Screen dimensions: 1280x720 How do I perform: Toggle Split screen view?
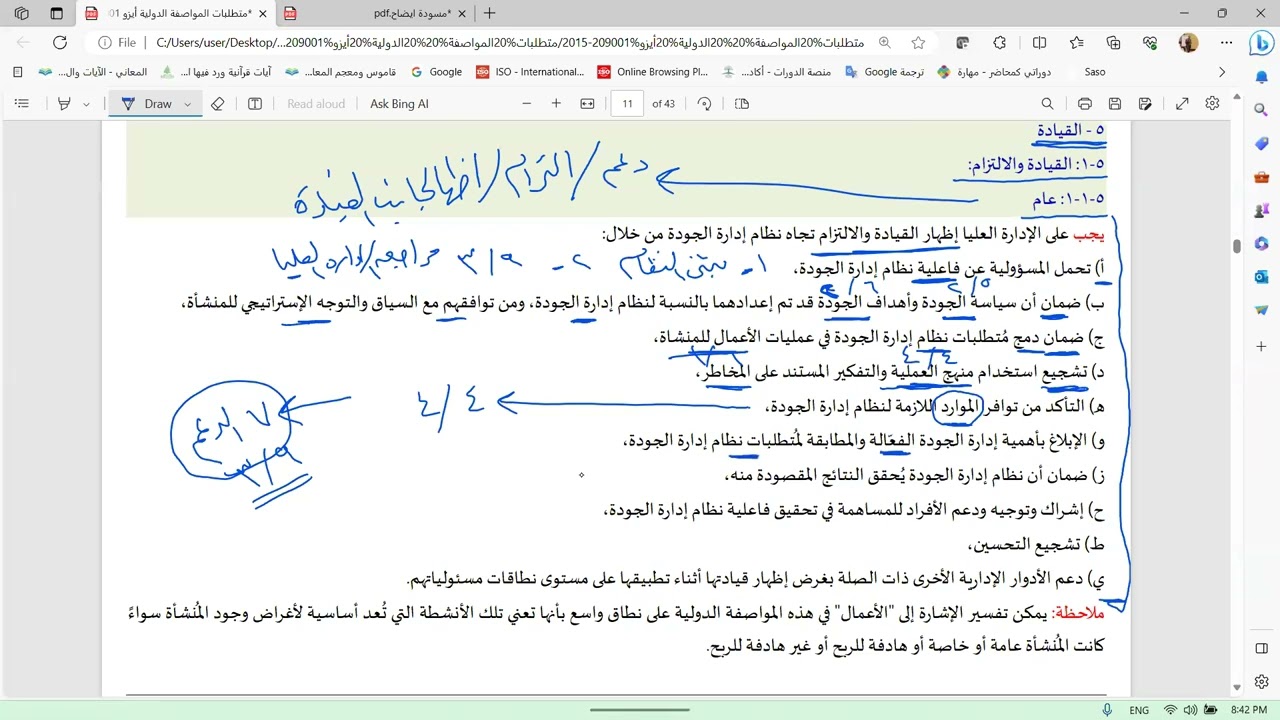click(x=1039, y=43)
